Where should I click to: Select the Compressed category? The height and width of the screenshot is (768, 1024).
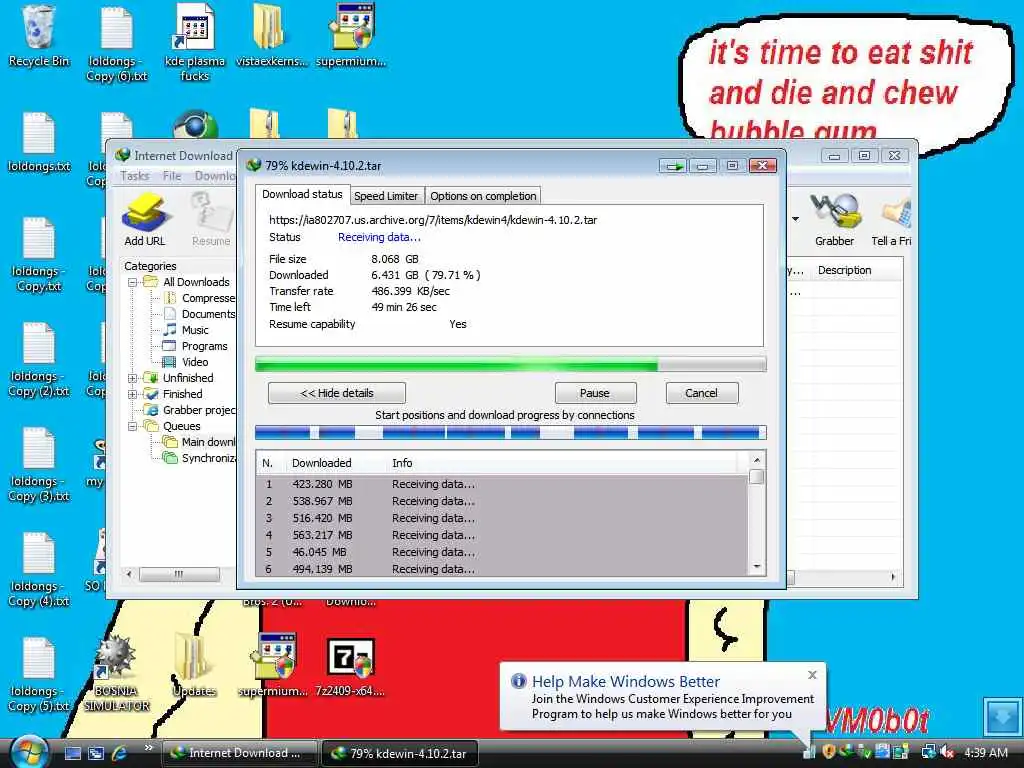pyautogui.click(x=199, y=298)
